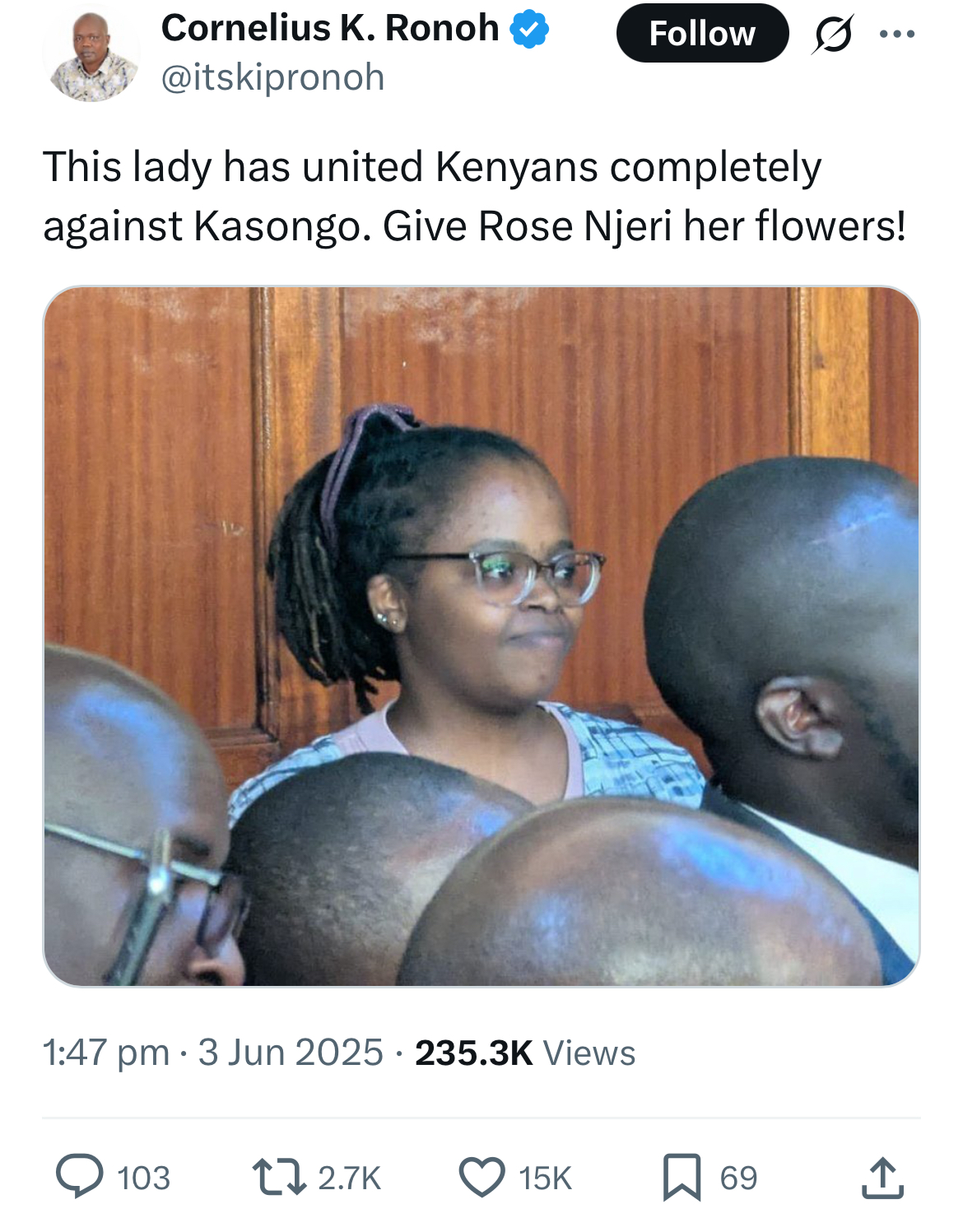Click the 103 replies count
Image resolution: width=963 pixels, height=1232 pixels.
(x=144, y=1178)
